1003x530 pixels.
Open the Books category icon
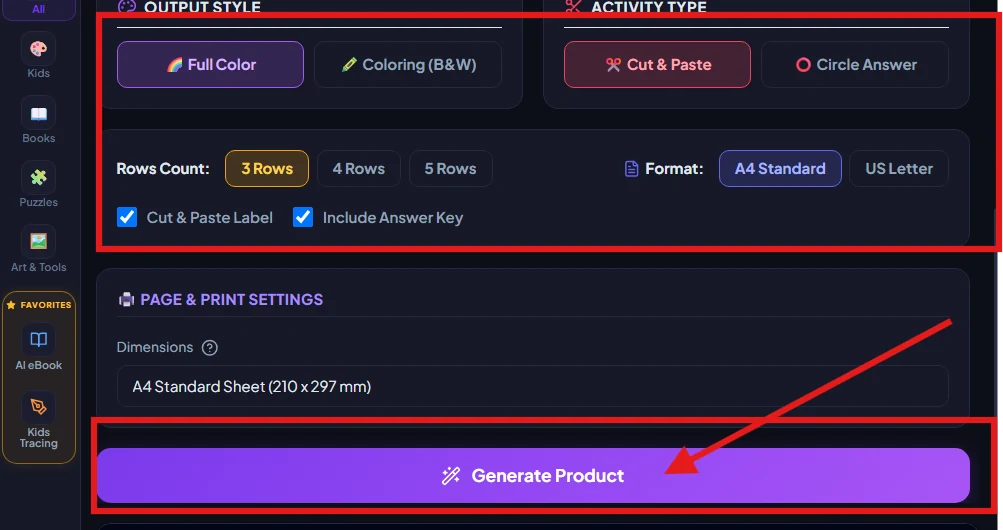[38, 114]
